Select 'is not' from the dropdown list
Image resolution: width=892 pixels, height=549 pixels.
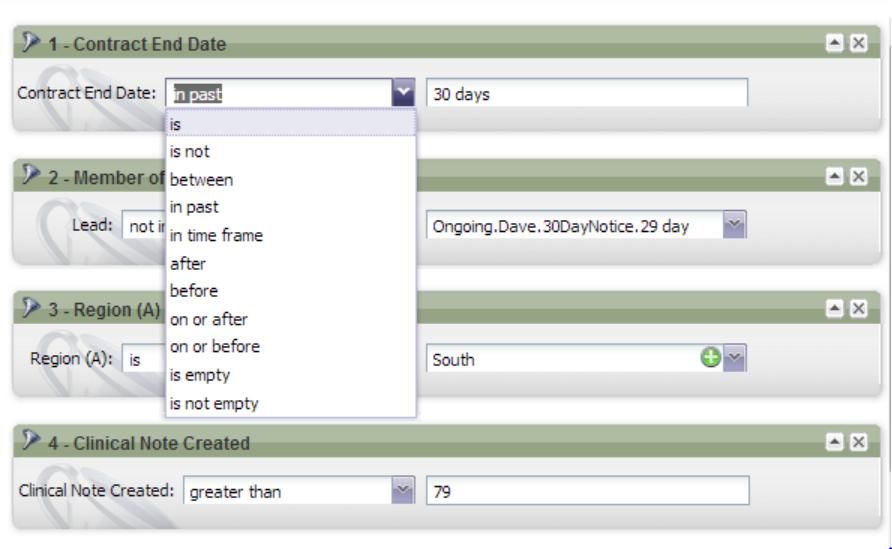[189, 152]
